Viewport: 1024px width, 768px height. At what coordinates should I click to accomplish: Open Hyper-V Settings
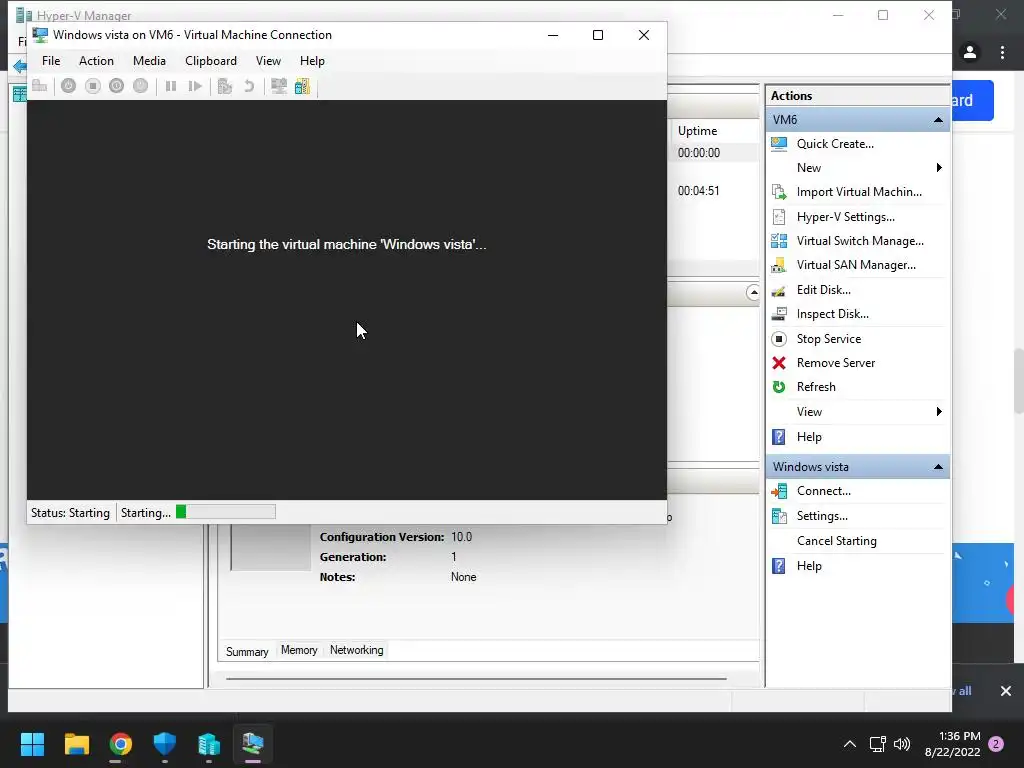(x=845, y=217)
